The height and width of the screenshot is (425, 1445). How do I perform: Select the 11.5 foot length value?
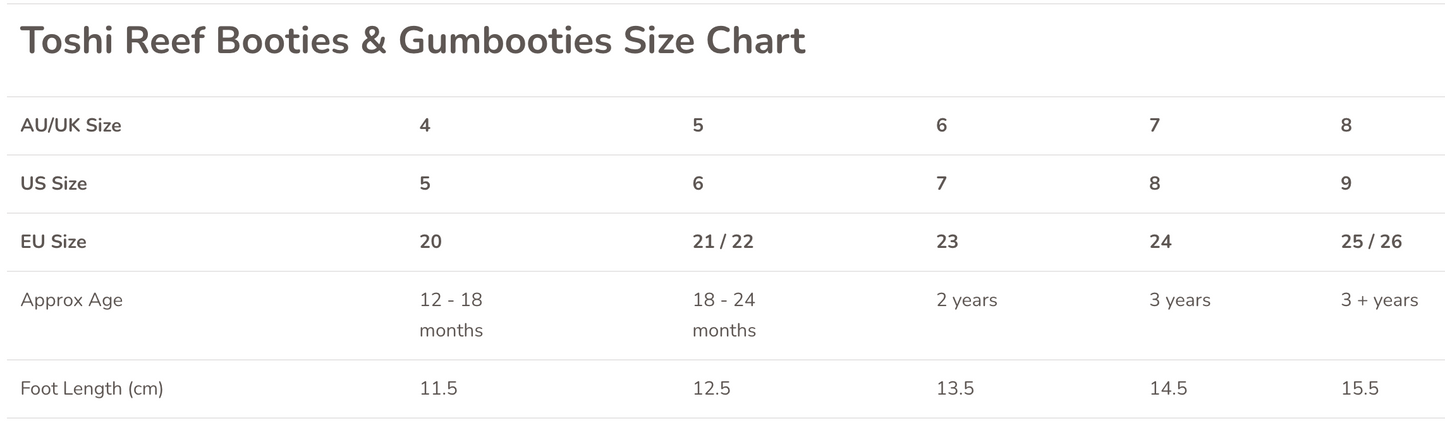pyautogui.click(x=439, y=389)
